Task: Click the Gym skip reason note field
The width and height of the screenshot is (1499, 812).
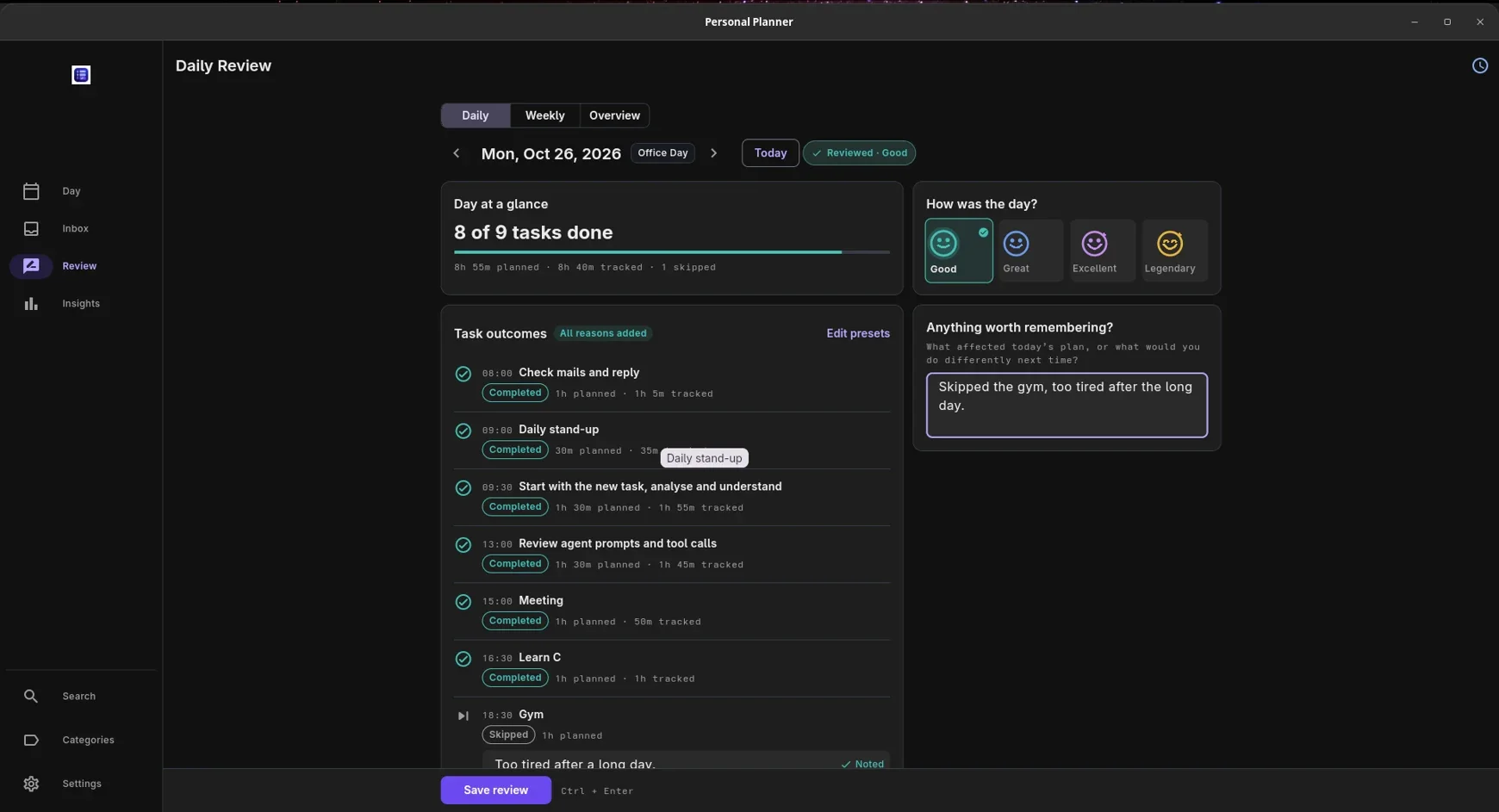Action: (x=686, y=760)
